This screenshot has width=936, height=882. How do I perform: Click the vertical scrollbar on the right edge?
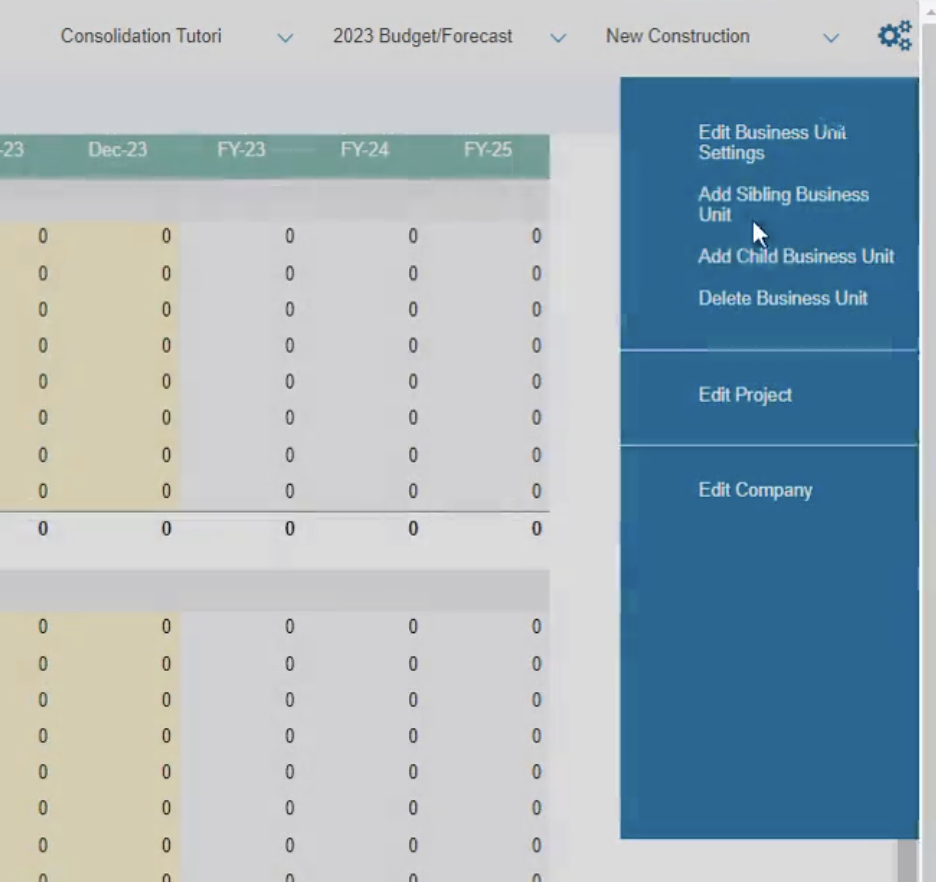click(x=907, y=858)
